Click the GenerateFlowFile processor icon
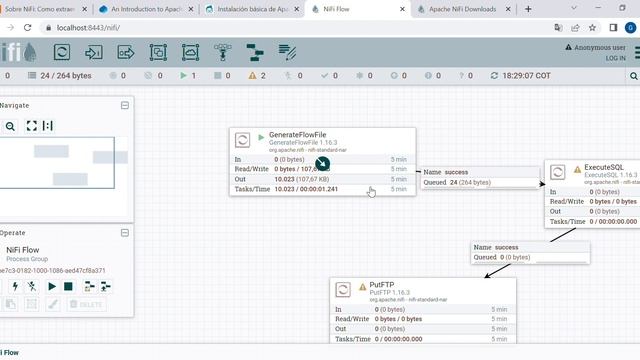 pyautogui.click(x=242, y=140)
